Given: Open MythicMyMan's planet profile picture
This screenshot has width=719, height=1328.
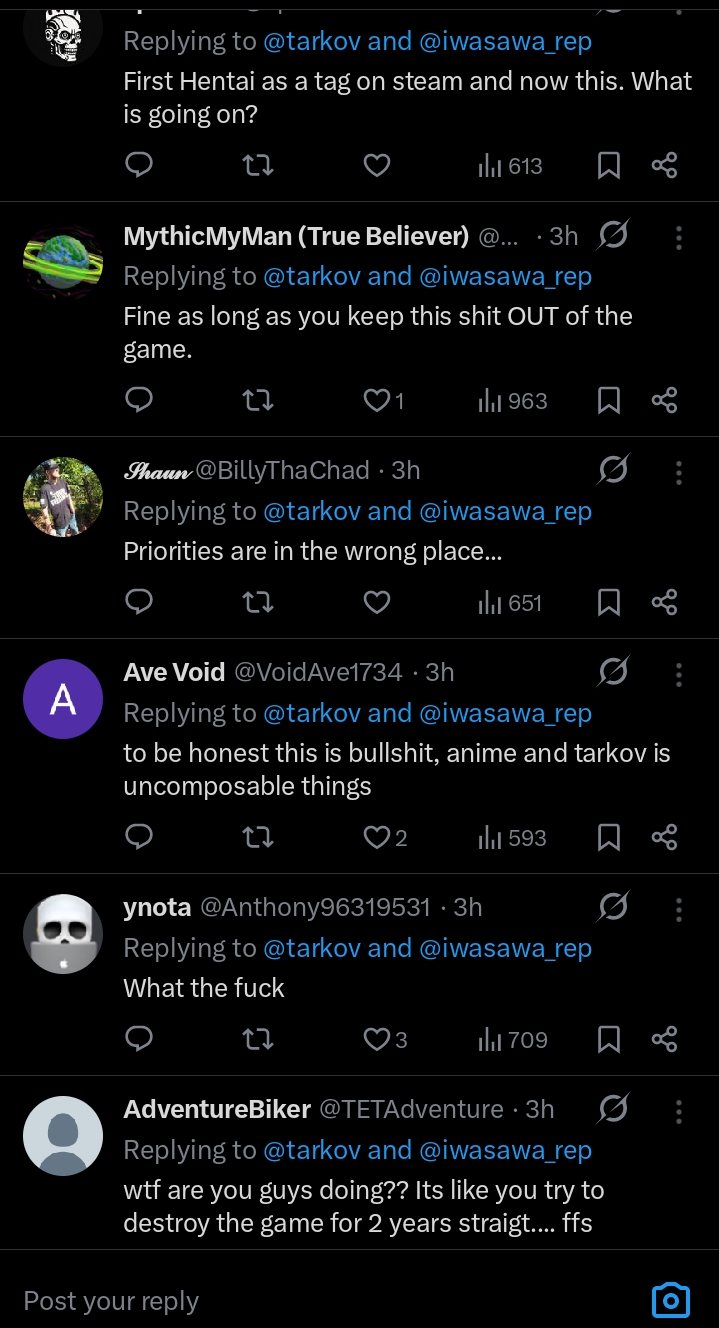Looking at the screenshot, I should click(x=63, y=263).
